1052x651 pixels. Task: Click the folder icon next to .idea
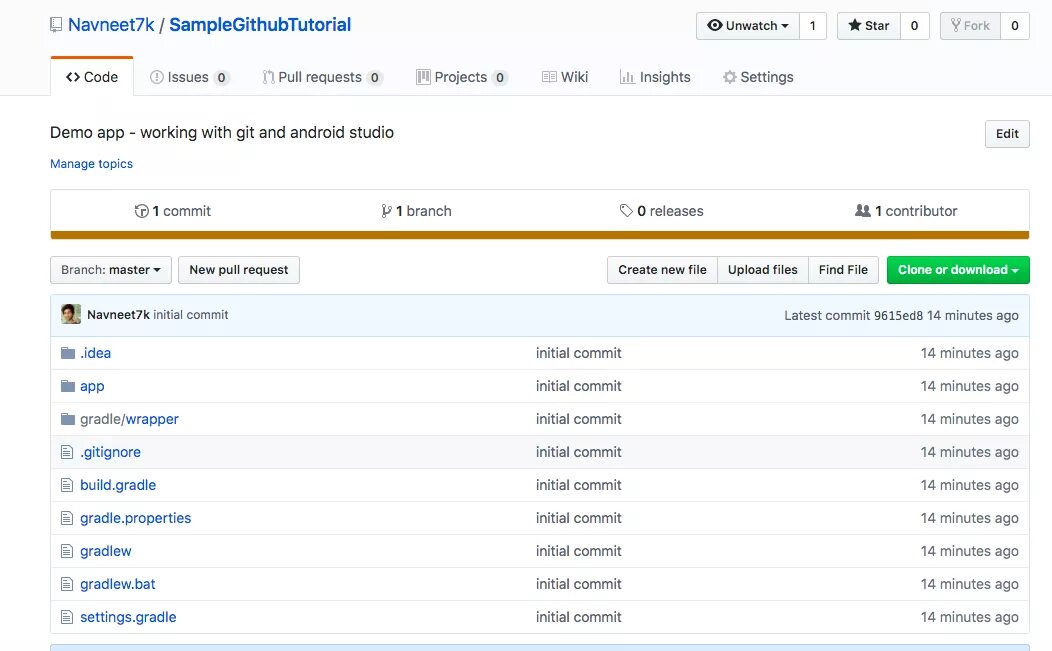click(68, 353)
